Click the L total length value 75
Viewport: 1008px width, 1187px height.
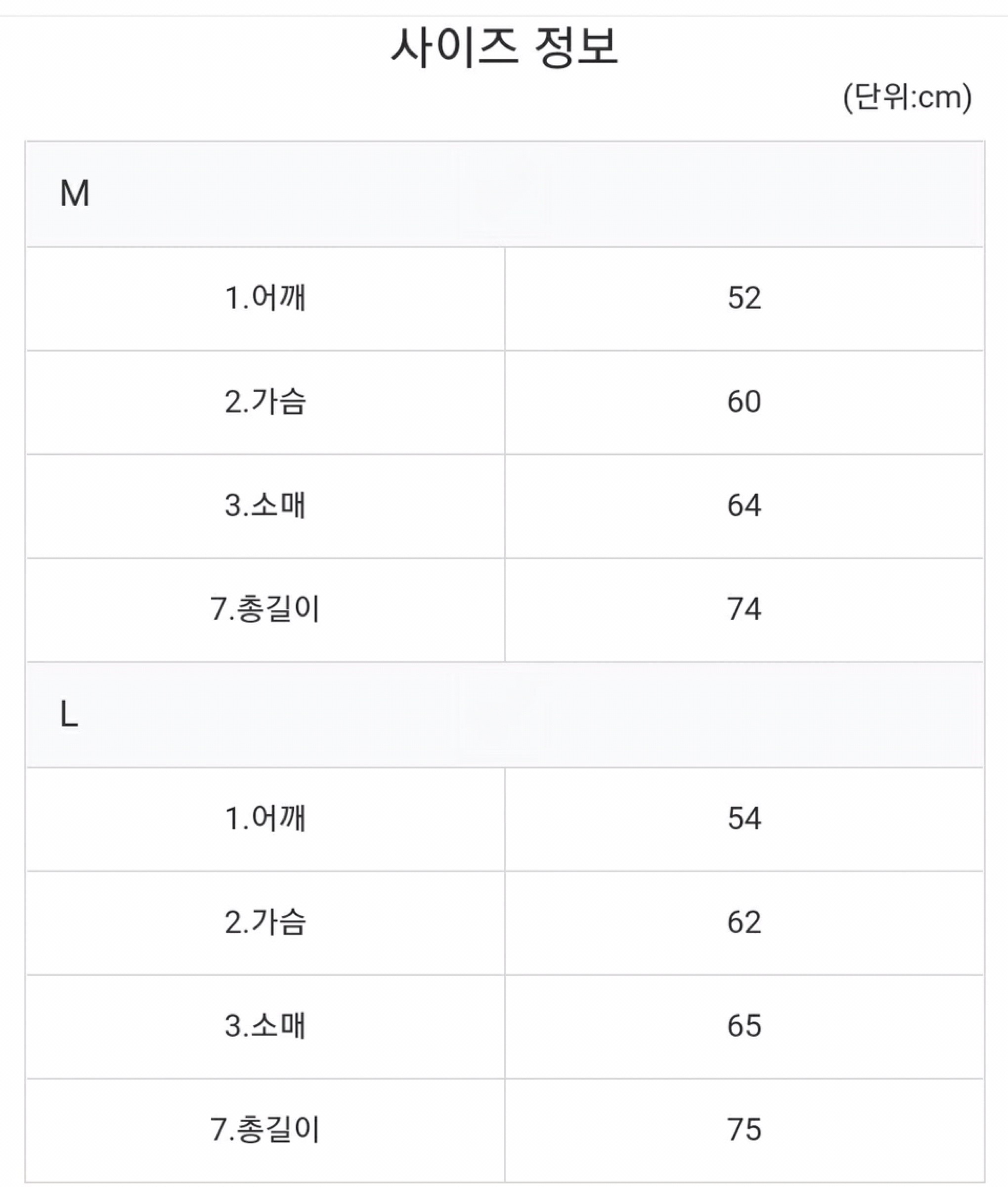(x=744, y=1130)
